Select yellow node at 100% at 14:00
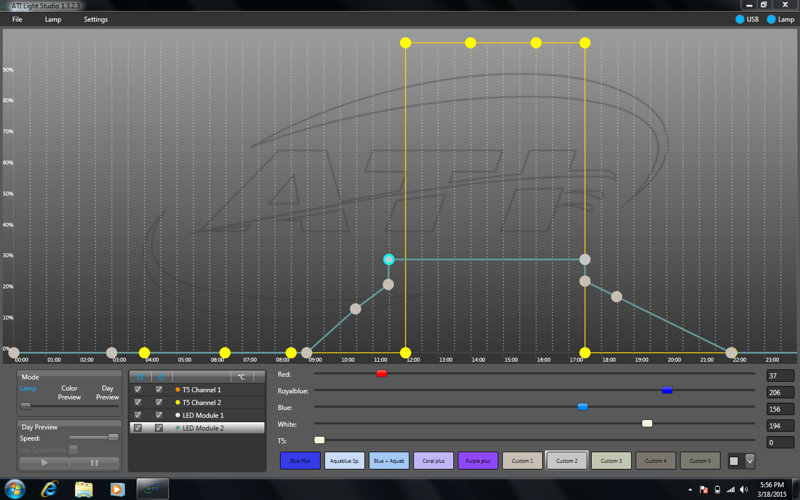The width and height of the screenshot is (800, 500). (x=470, y=43)
